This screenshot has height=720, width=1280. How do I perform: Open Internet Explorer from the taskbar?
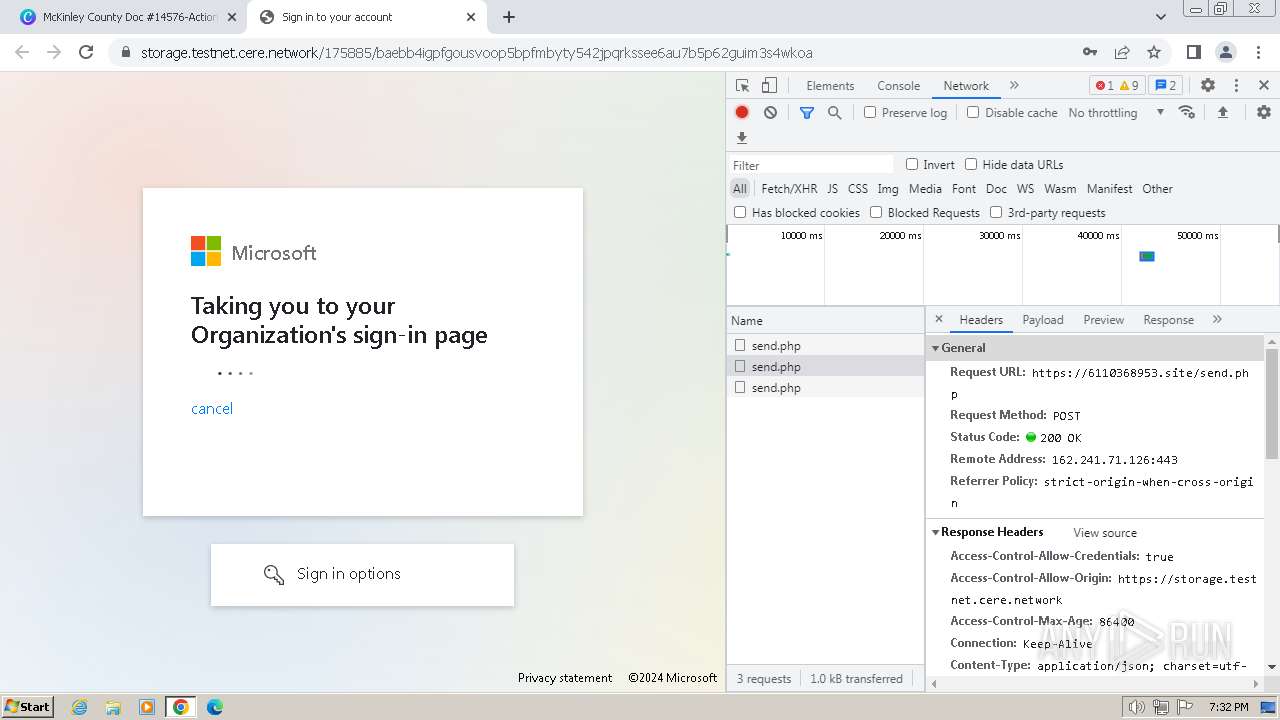(79, 707)
